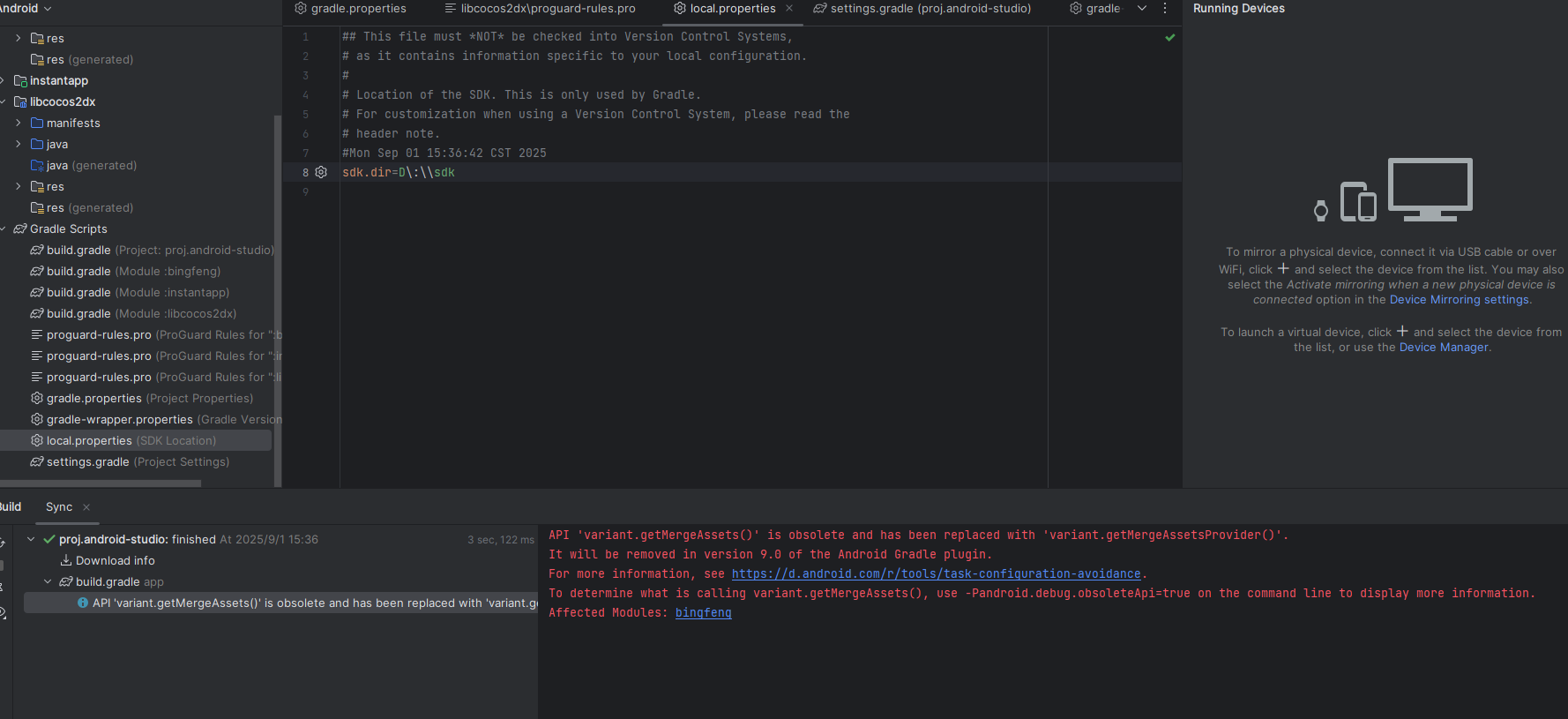
Task: Click the project tree horizontal scrollbar
Action: click(x=101, y=483)
